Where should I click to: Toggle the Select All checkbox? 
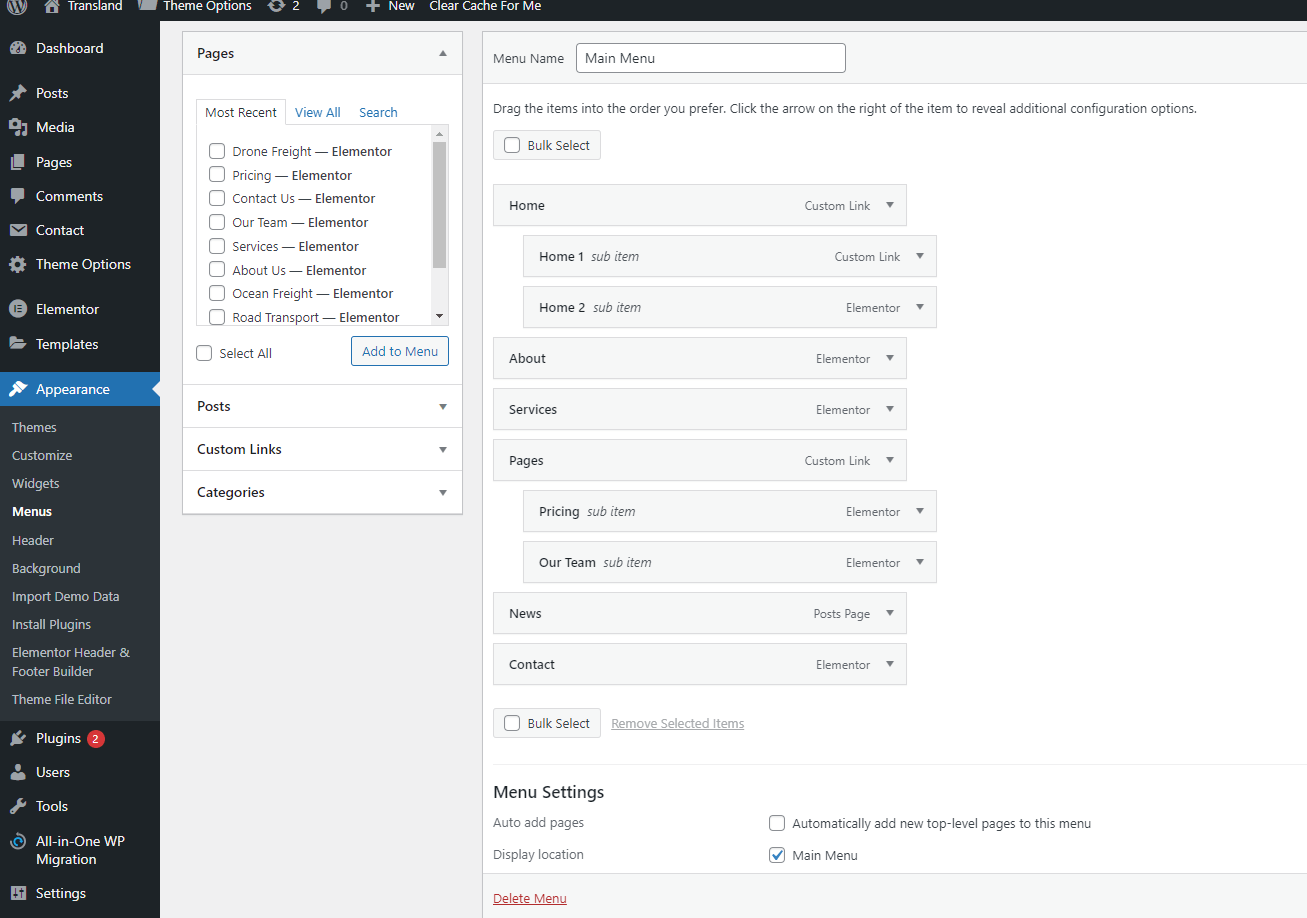click(x=205, y=353)
